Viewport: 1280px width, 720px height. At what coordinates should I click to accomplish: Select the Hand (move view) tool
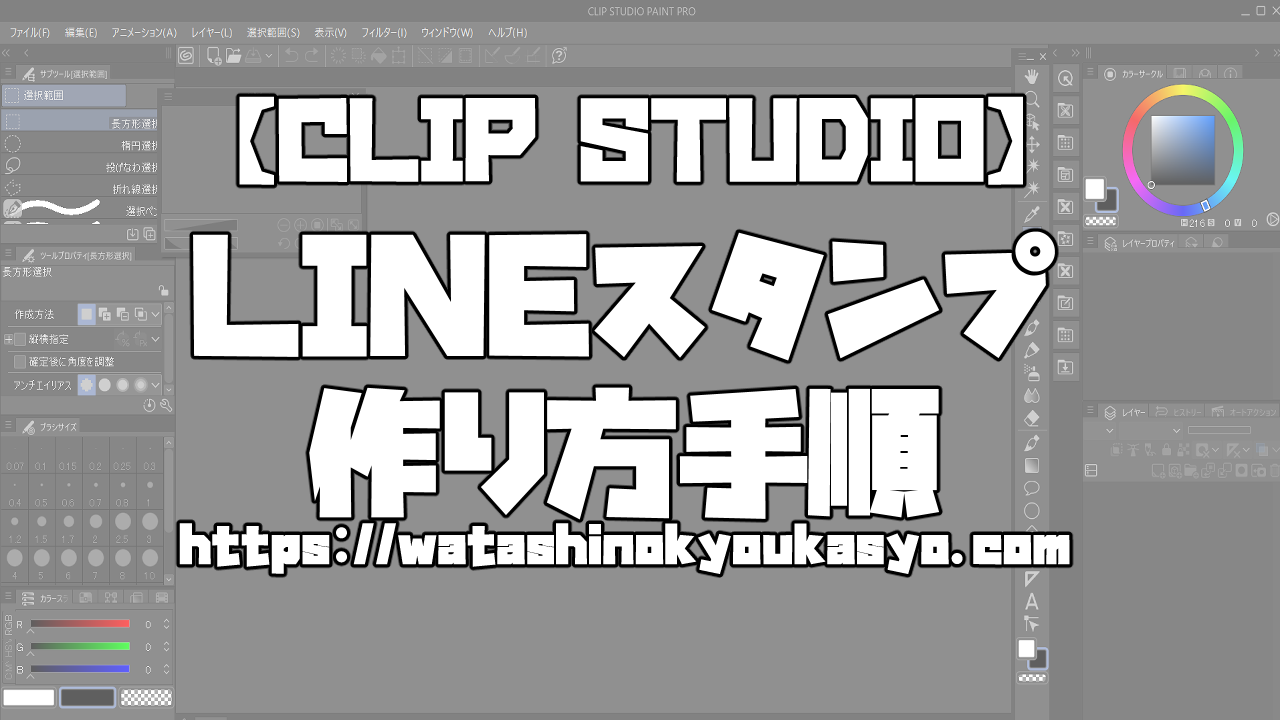coord(1031,78)
